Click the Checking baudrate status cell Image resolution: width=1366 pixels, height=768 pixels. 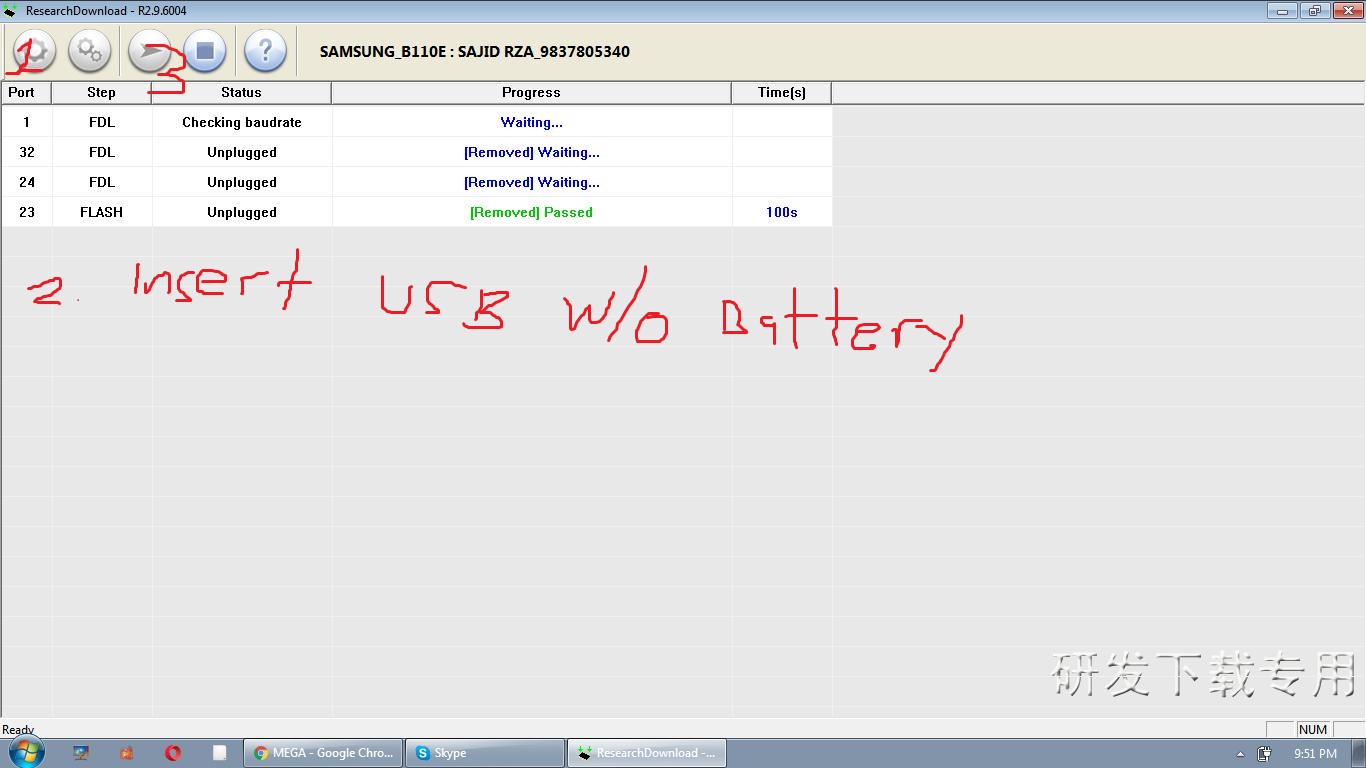(x=242, y=122)
